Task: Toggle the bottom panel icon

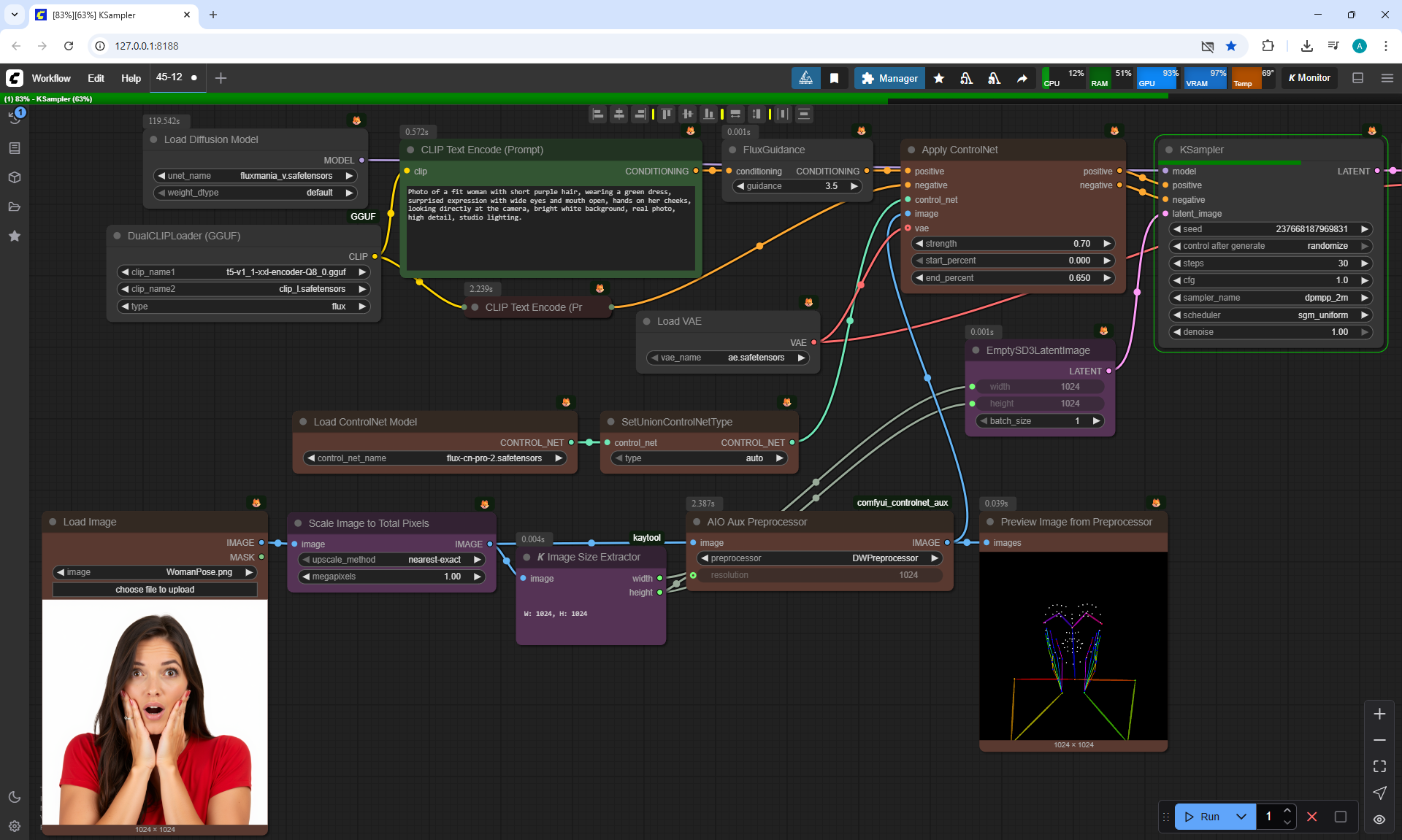Action: tap(1357, 78)
